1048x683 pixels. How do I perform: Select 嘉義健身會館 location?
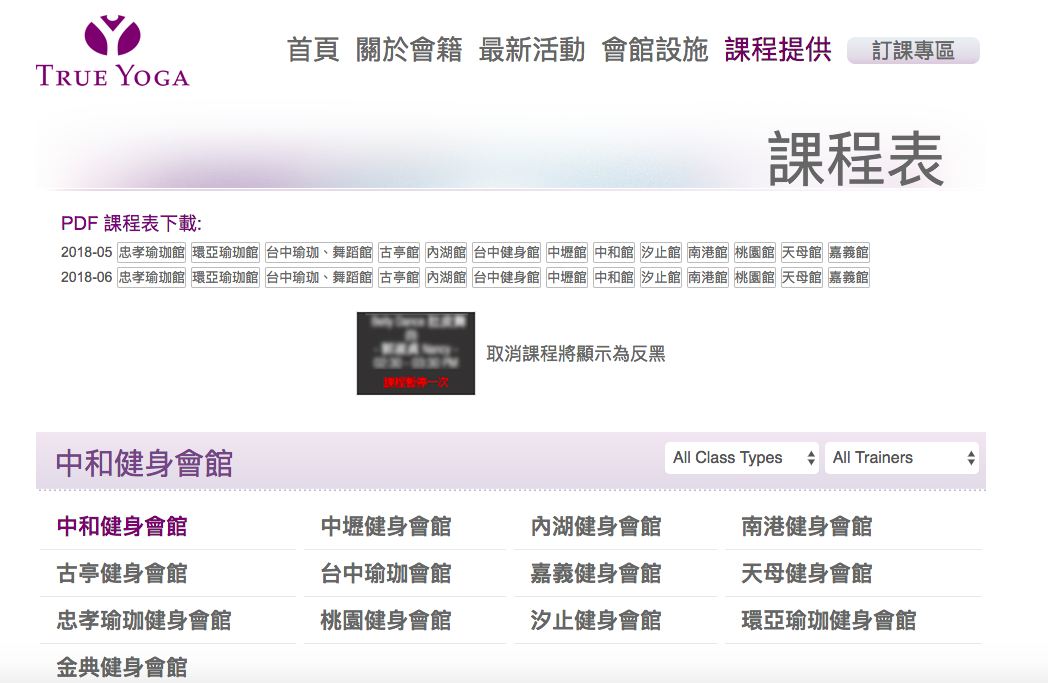click(x=596, y=573)
